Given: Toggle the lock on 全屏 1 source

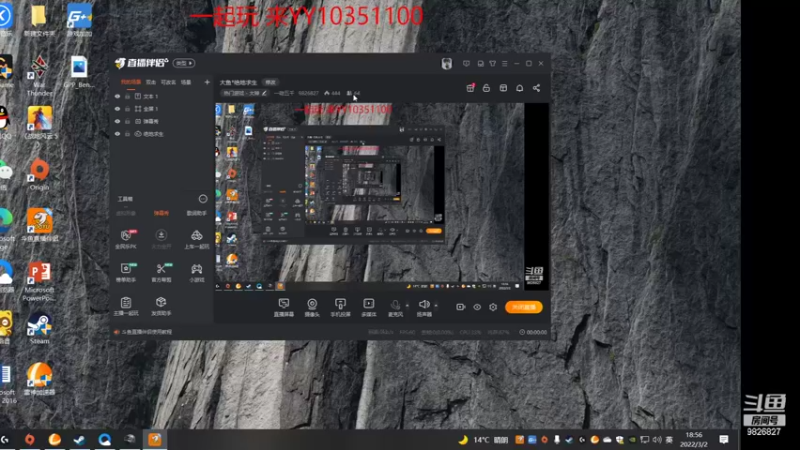Looking at the screenshot, I should pyautogui.click(x=128, y=109).
